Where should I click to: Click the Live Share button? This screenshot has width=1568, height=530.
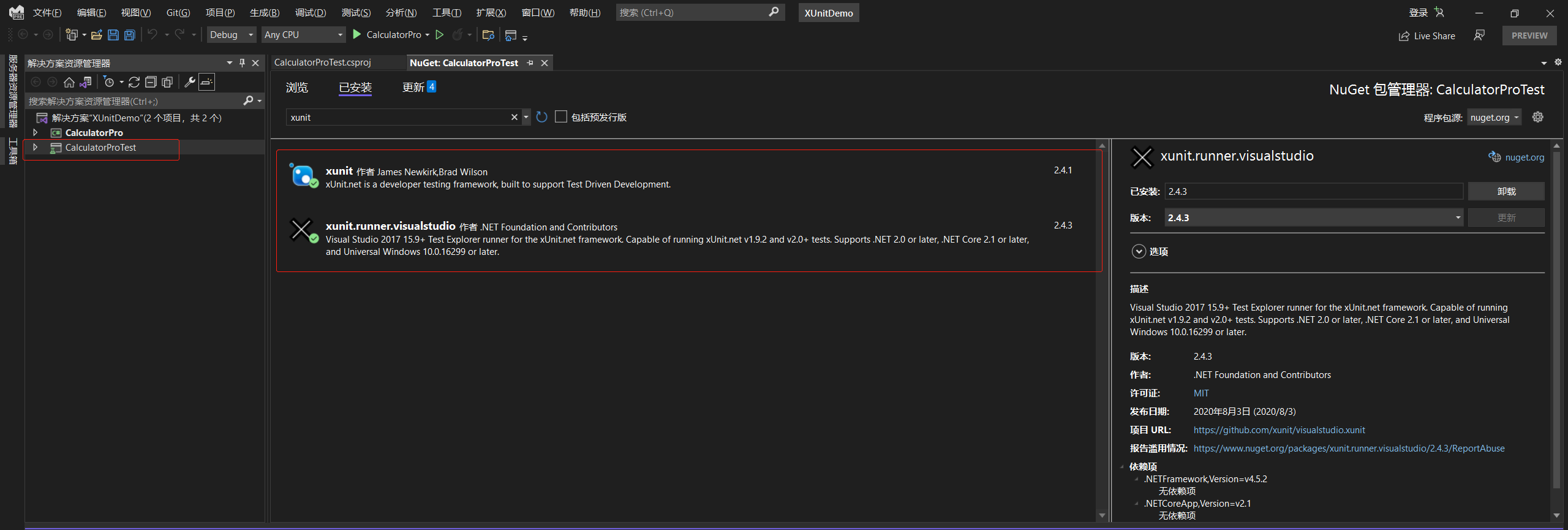[x=1427, y=36]
